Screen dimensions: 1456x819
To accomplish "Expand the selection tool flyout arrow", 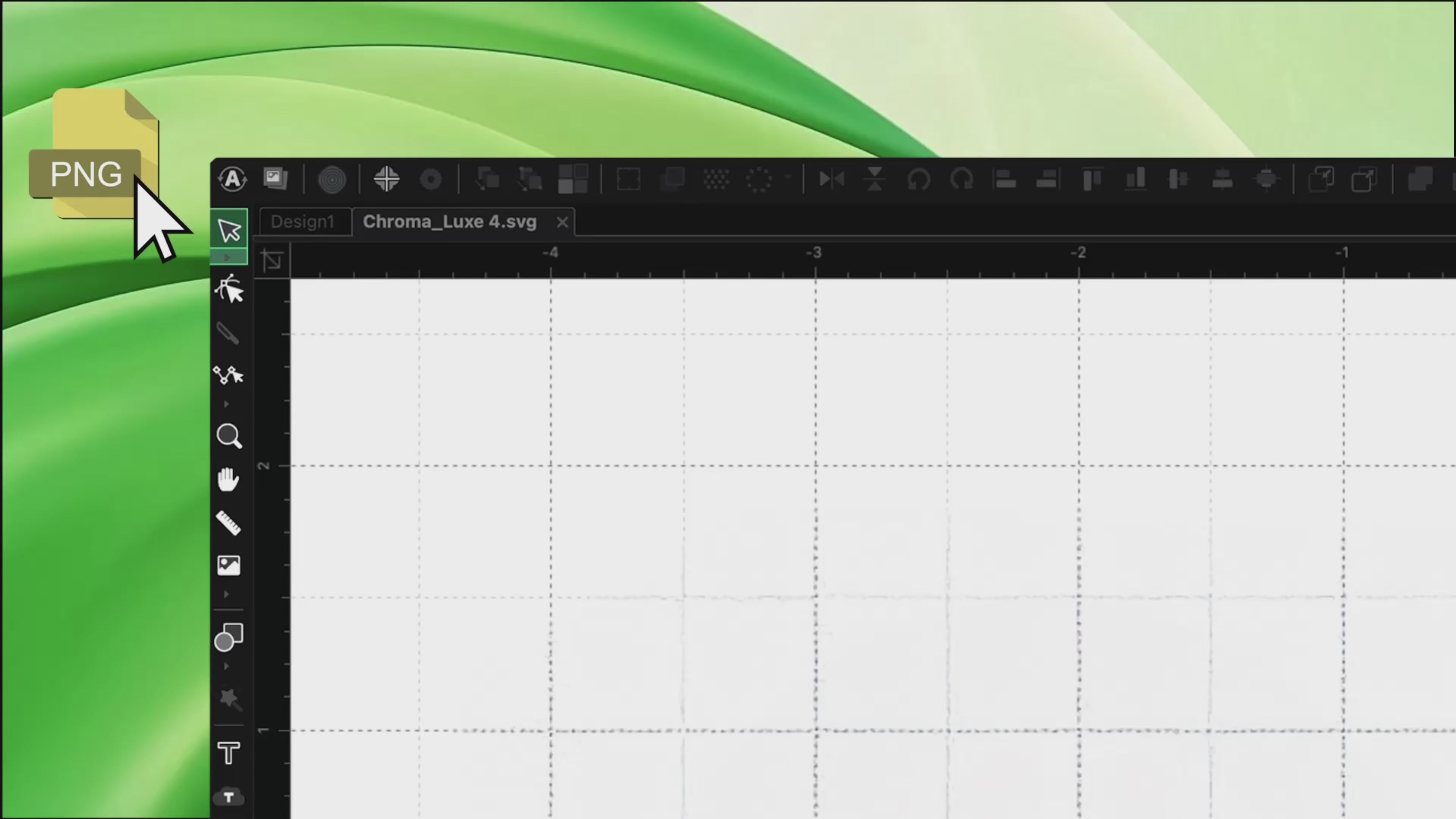I will pyautogui.click(x=227, y=258).
